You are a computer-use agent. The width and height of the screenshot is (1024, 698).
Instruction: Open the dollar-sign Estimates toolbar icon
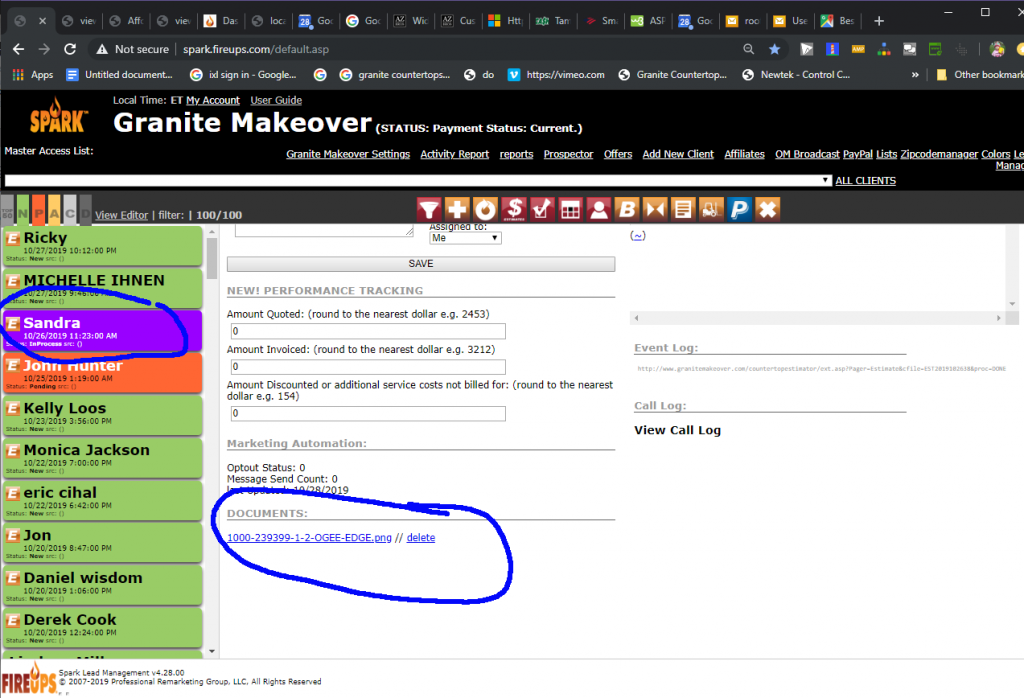514,210
